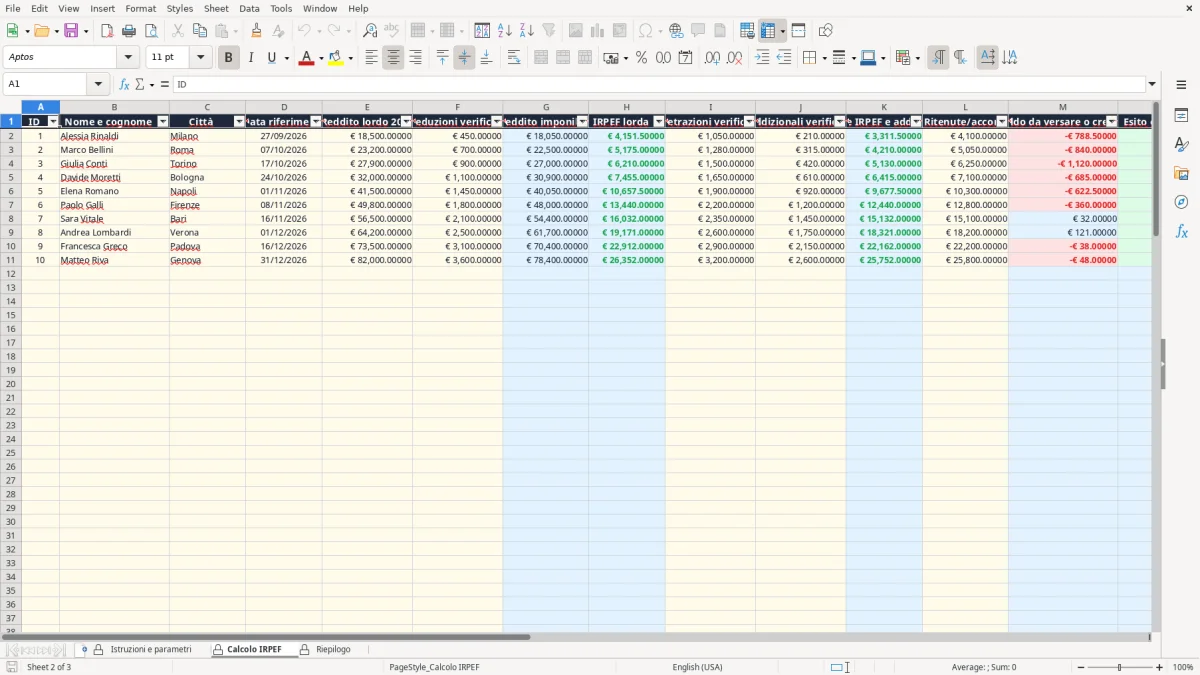
Task: Click the Sort dialog icon
Action: 482,31
